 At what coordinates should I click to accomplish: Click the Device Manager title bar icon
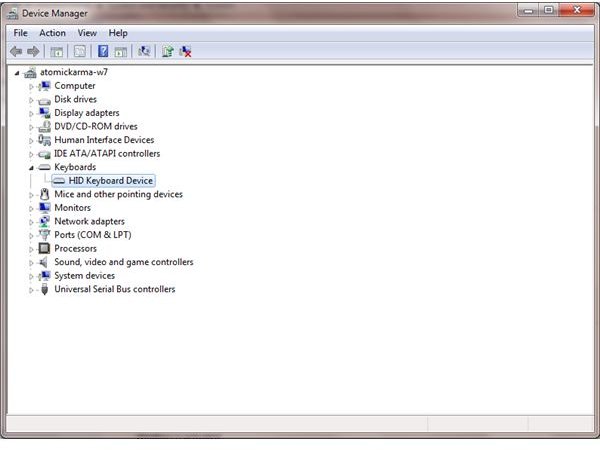coord(13,14)
